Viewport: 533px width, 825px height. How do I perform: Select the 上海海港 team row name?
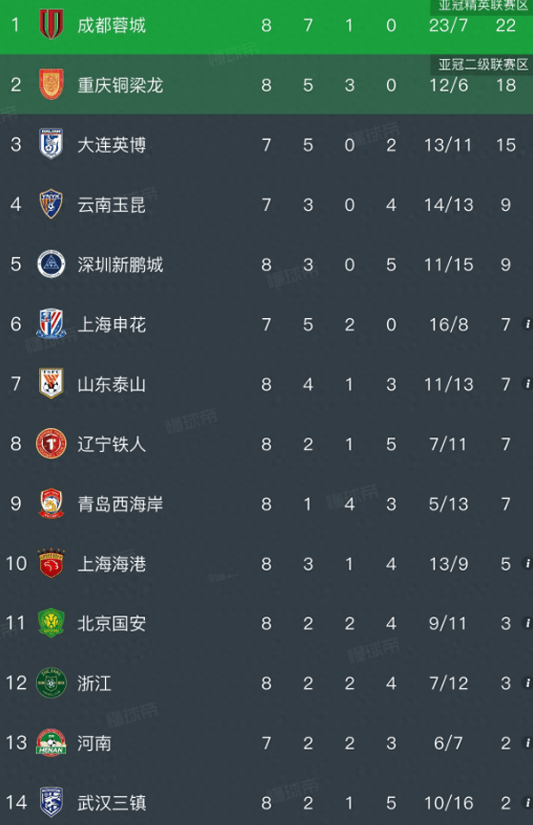pyautogui.click(x=112, y=564)
